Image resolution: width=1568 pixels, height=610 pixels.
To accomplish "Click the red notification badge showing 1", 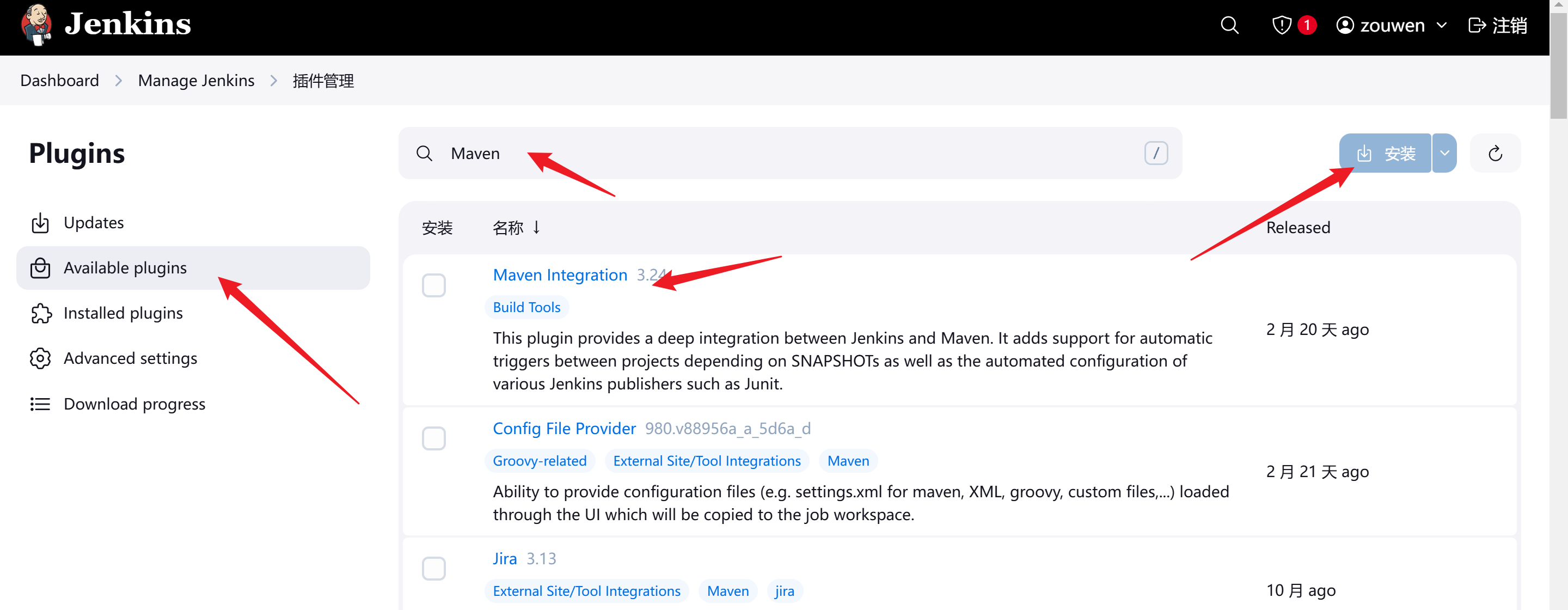I will point(1306,26).
